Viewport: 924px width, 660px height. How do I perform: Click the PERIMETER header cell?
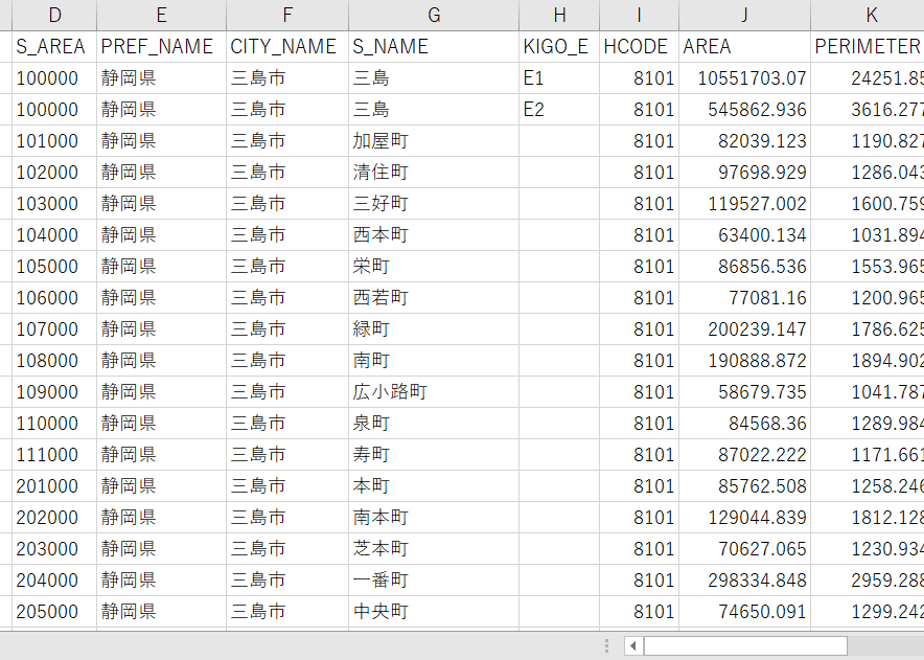[x=867, y=47]
